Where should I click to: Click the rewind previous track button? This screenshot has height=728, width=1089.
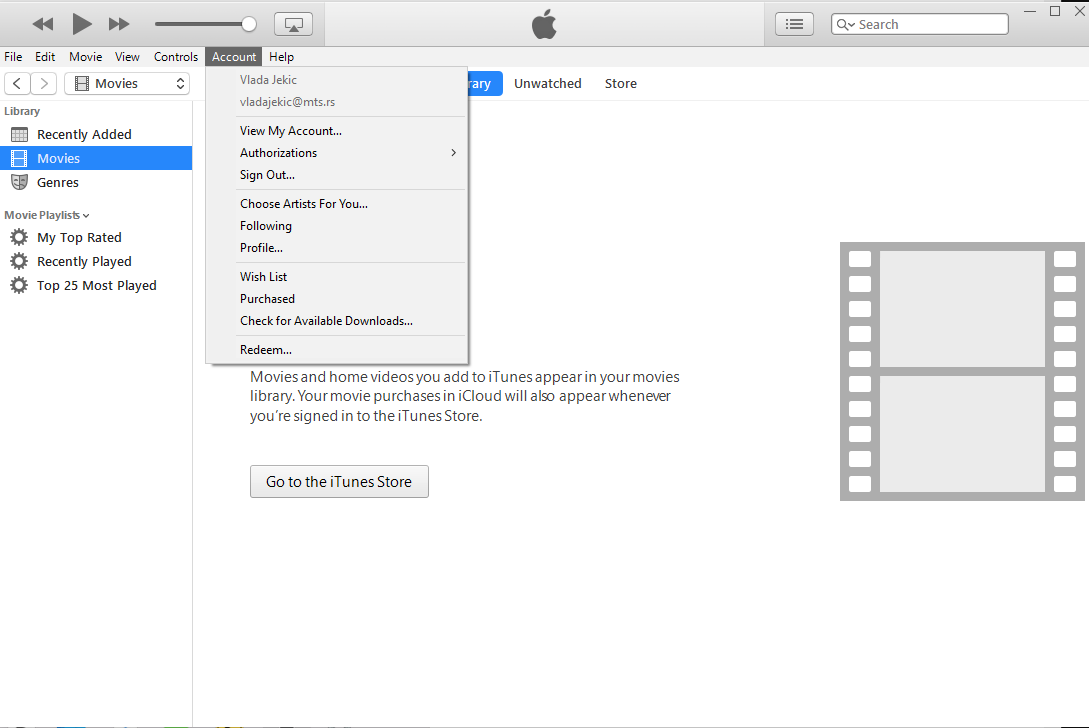42,24
